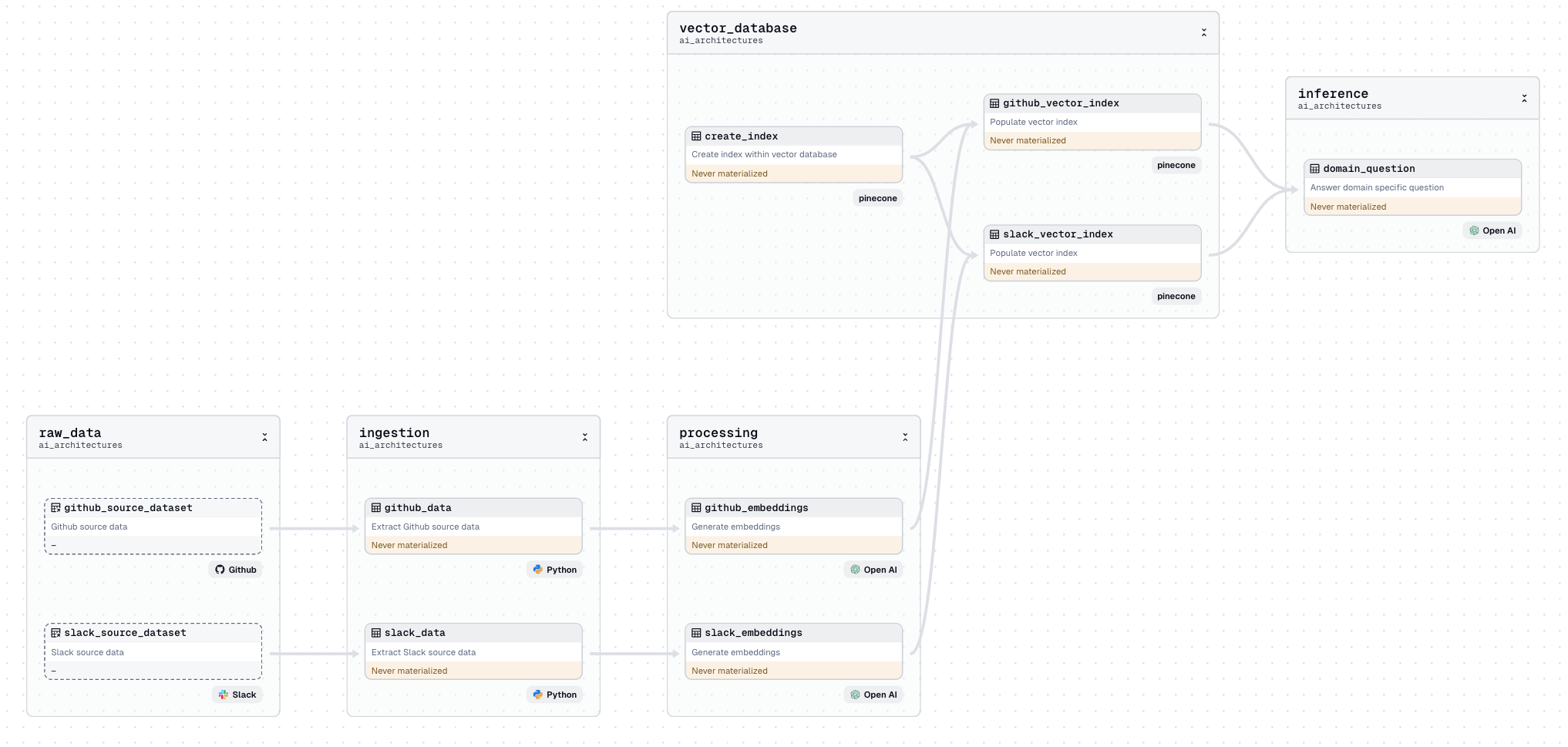The width and height of the screenshot is (1568, 747).
Task: Click the pinecone tag under github_vector_index
Action: tap(1176, 165)
